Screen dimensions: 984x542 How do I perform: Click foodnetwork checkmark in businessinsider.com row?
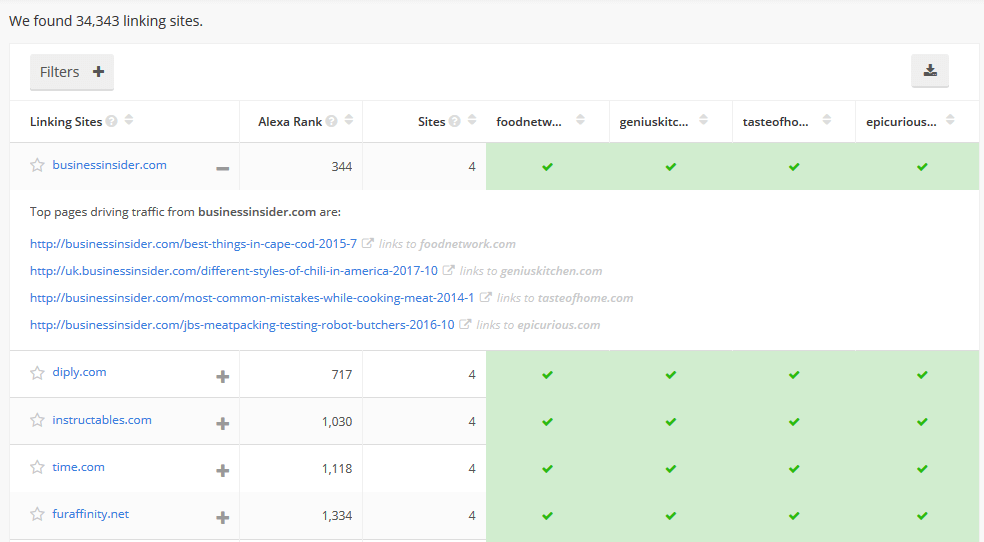[x=548, y=167]
